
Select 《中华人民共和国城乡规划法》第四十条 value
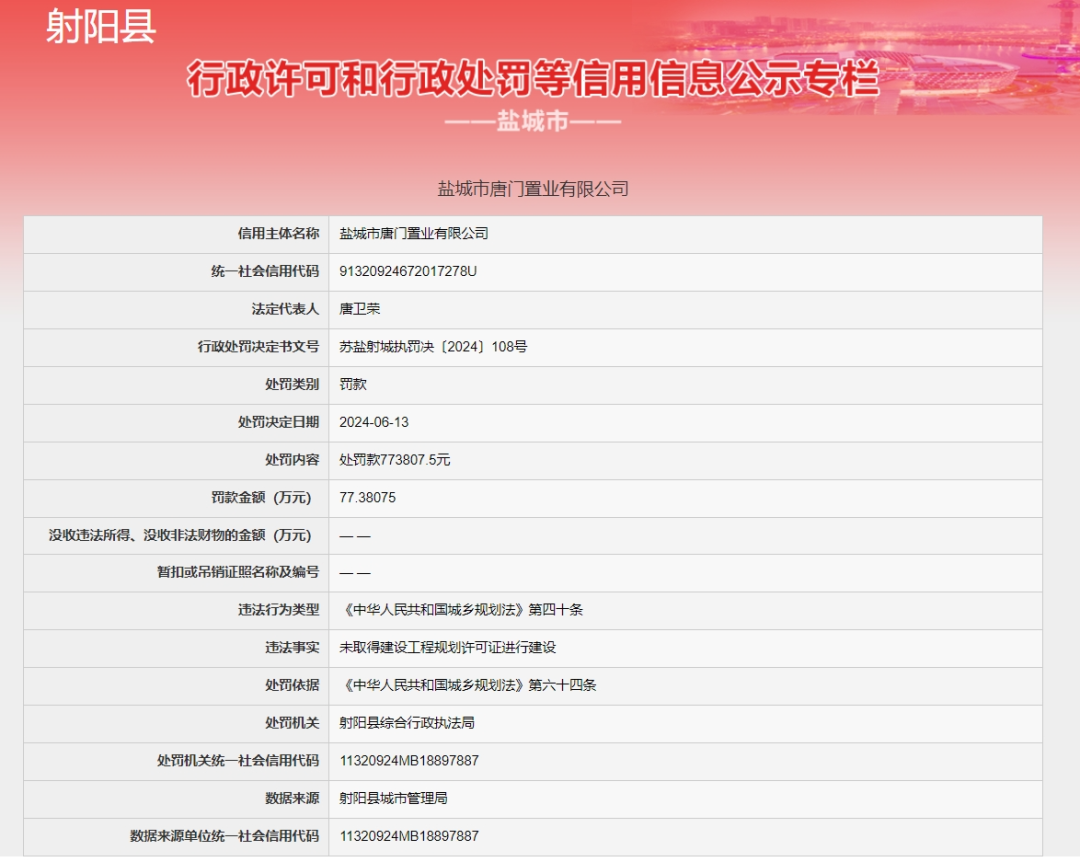pos(461,610)
